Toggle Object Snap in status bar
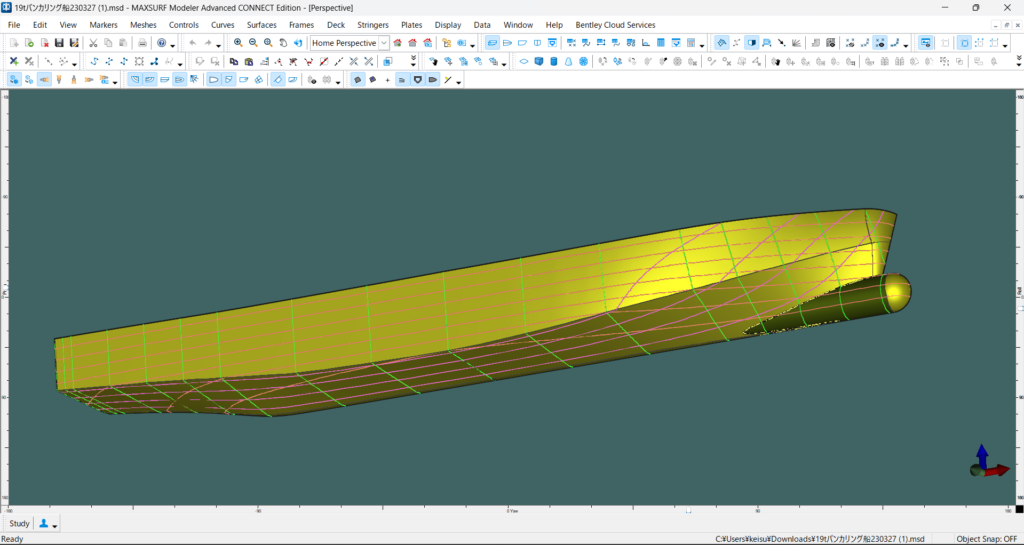The image size is (1024, 545). pos(986,538)
